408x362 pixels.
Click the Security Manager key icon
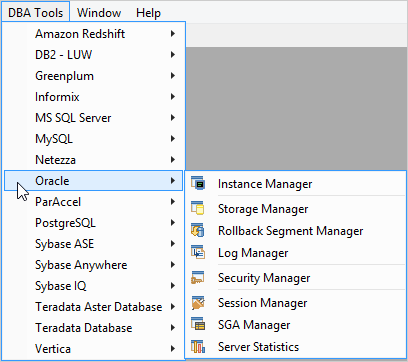(x=198, y=278)
